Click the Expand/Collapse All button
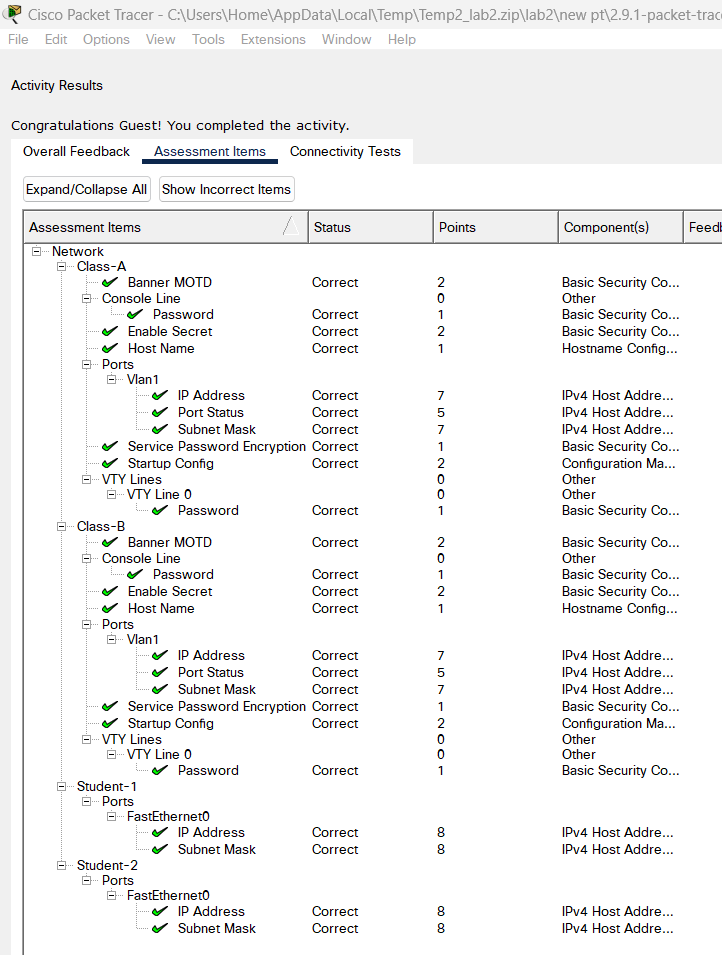Viewport: 722px width, 955px height. coord(87,189)
